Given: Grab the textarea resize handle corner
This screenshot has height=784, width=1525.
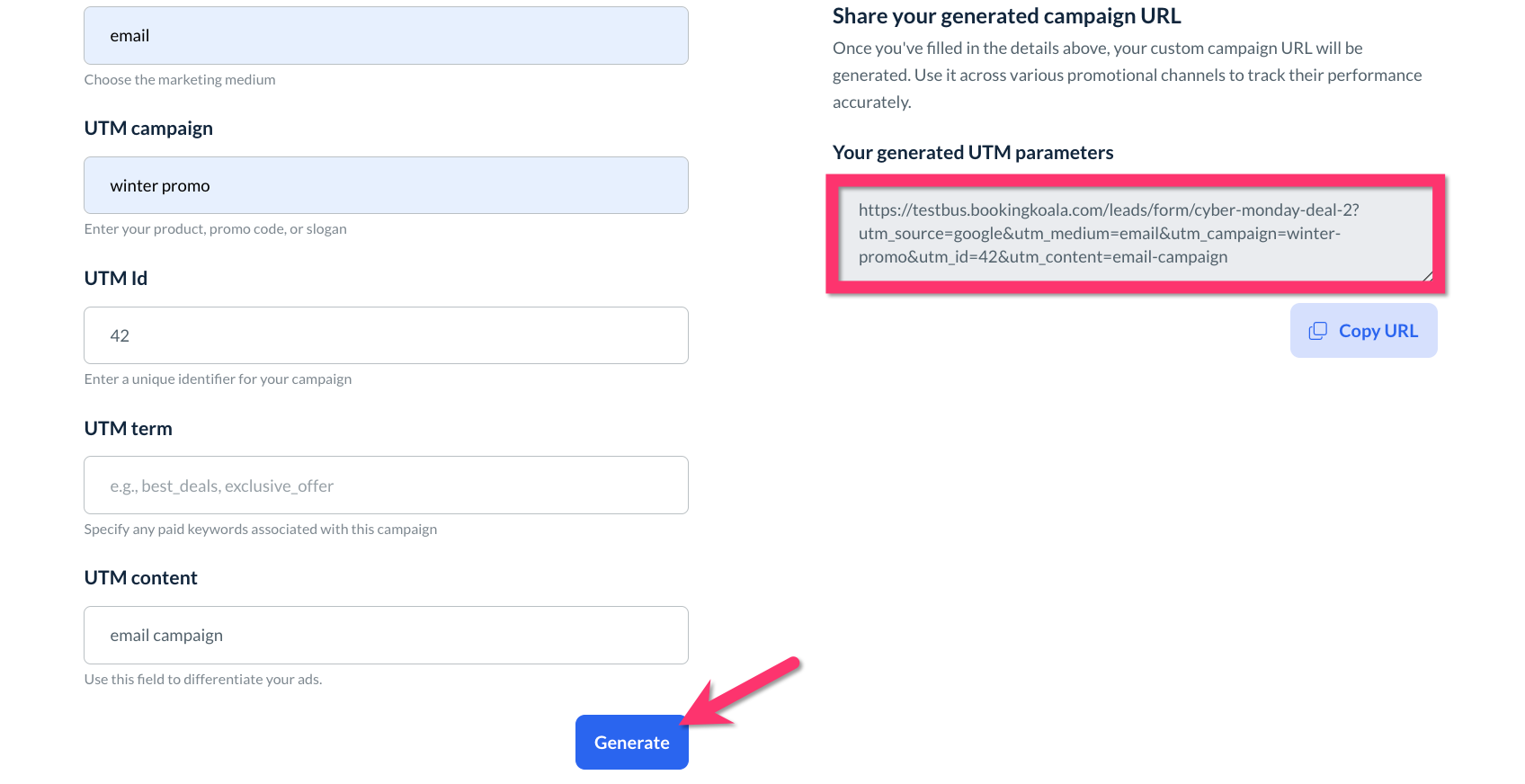Looking at the screenshot, I should click(x=1427, y=276).
